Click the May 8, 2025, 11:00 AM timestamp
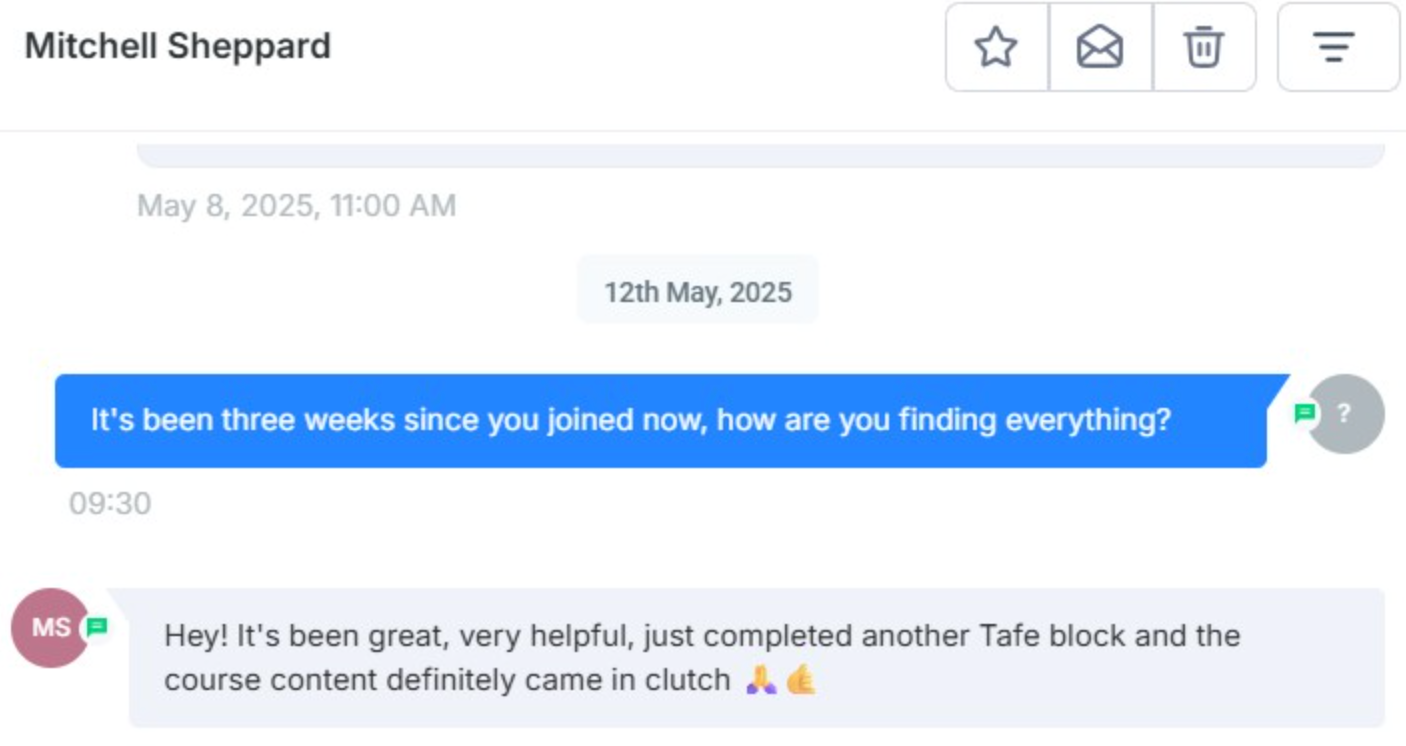Screen dimensions: 1406x746 coord(296,206)
